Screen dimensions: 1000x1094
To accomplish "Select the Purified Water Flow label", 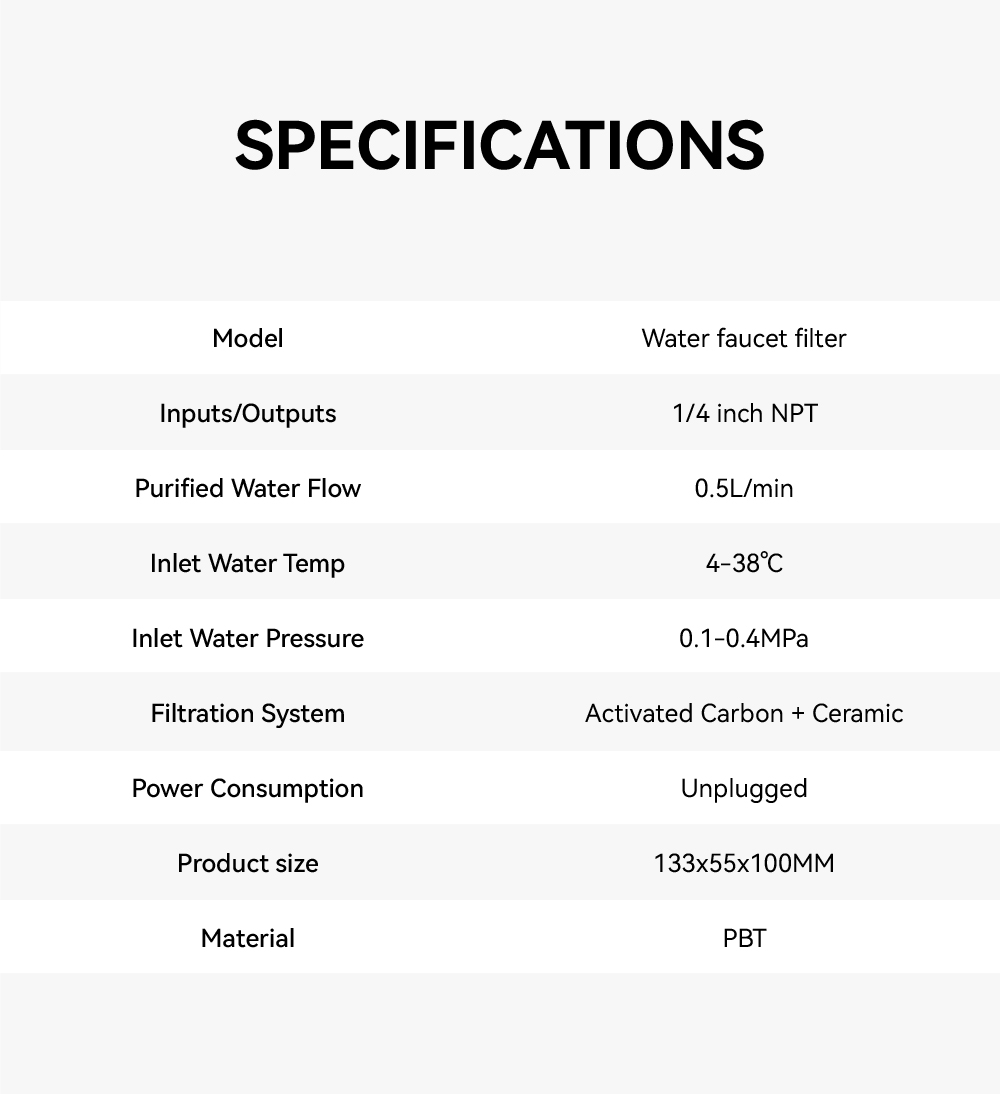I will point(248,488).
